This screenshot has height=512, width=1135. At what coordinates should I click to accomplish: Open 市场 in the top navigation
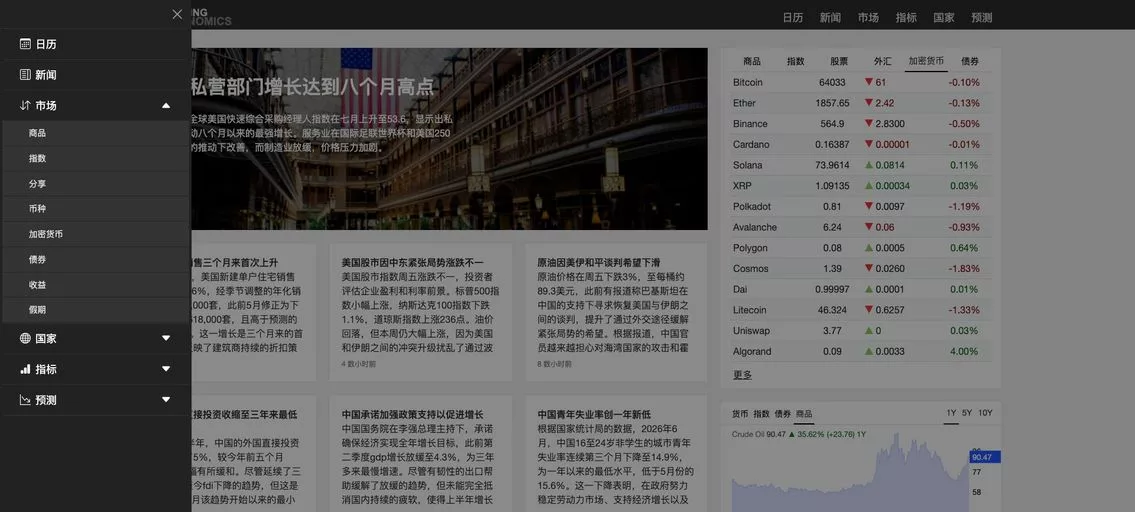pyautogui.click(x=868, y=17)
